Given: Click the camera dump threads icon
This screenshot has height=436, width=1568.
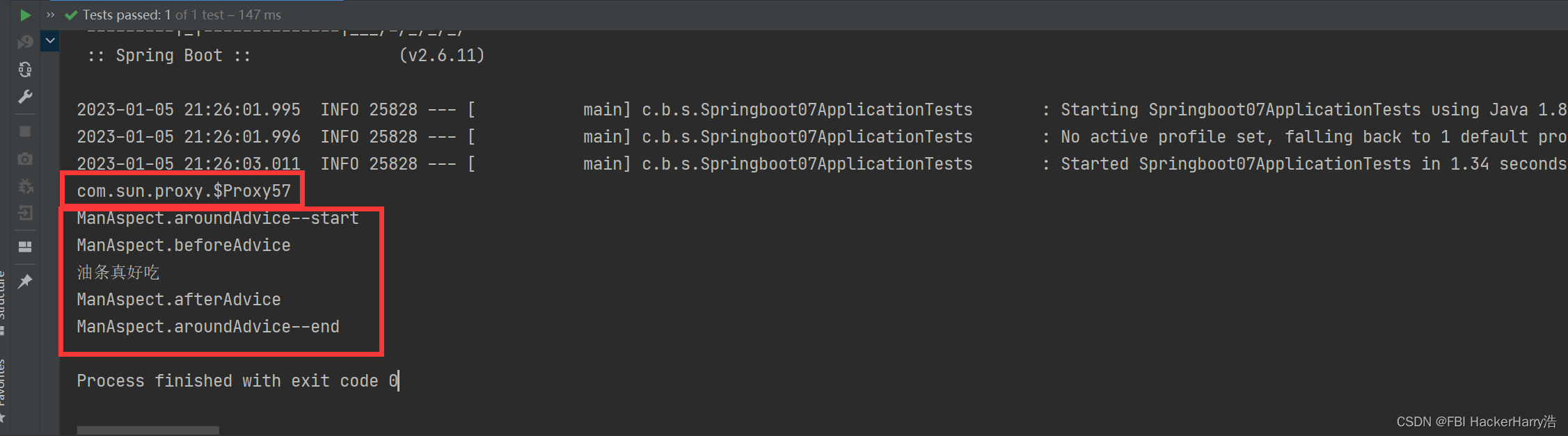Looking at the screenshot, I should [25, 159].
